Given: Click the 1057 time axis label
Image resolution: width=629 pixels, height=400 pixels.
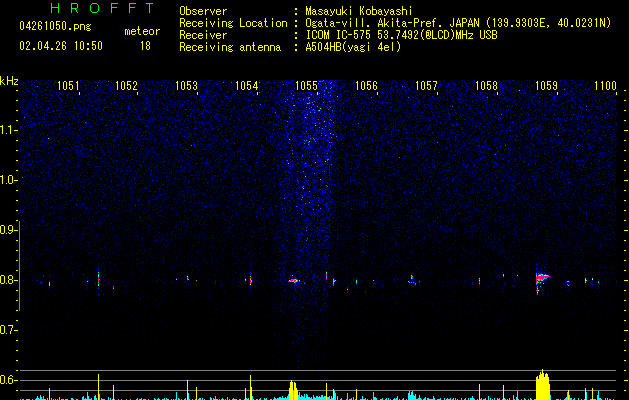Looking at the screenshot, I should point(426,85).
